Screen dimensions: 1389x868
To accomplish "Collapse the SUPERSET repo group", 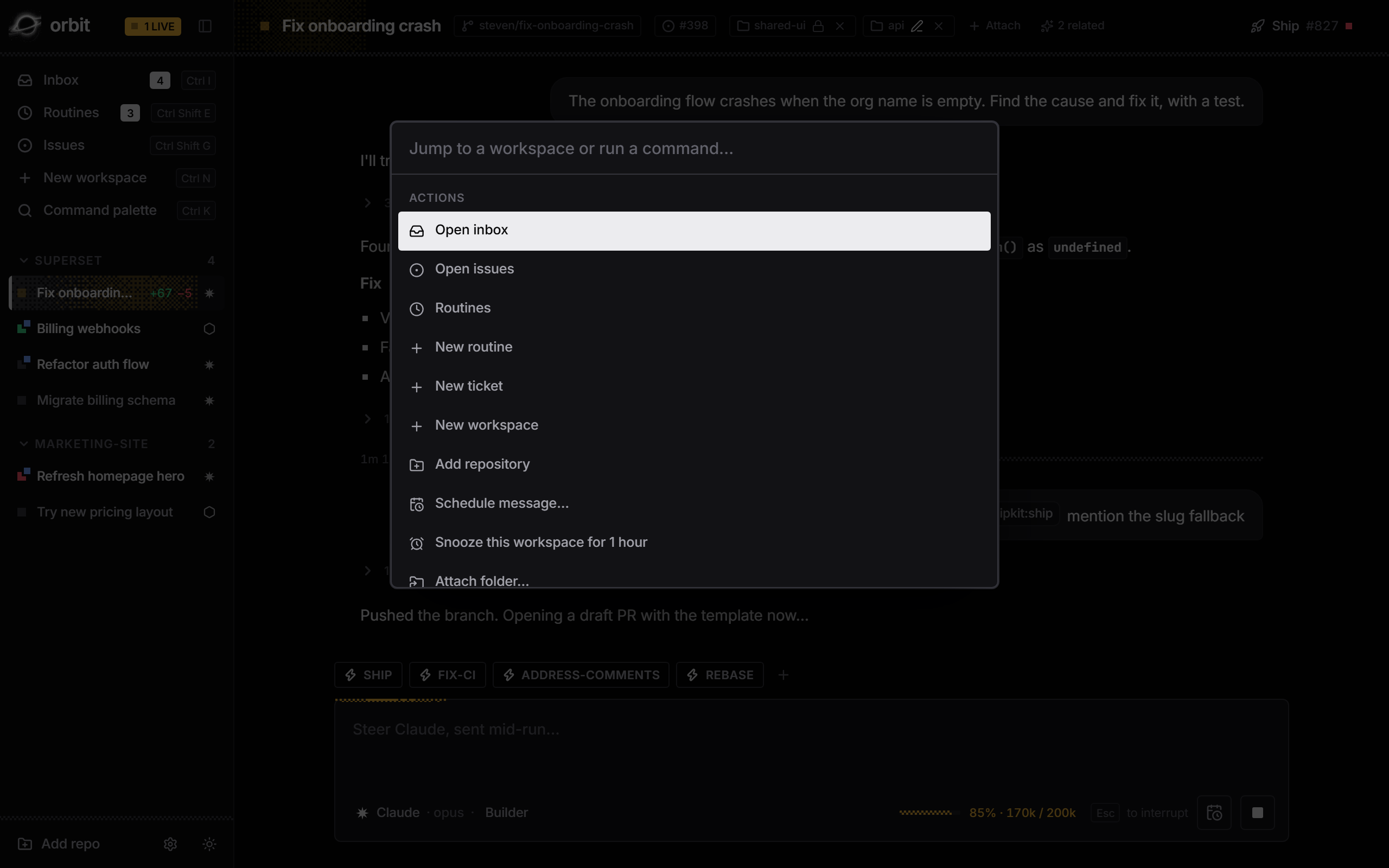I will coord(23,260).
